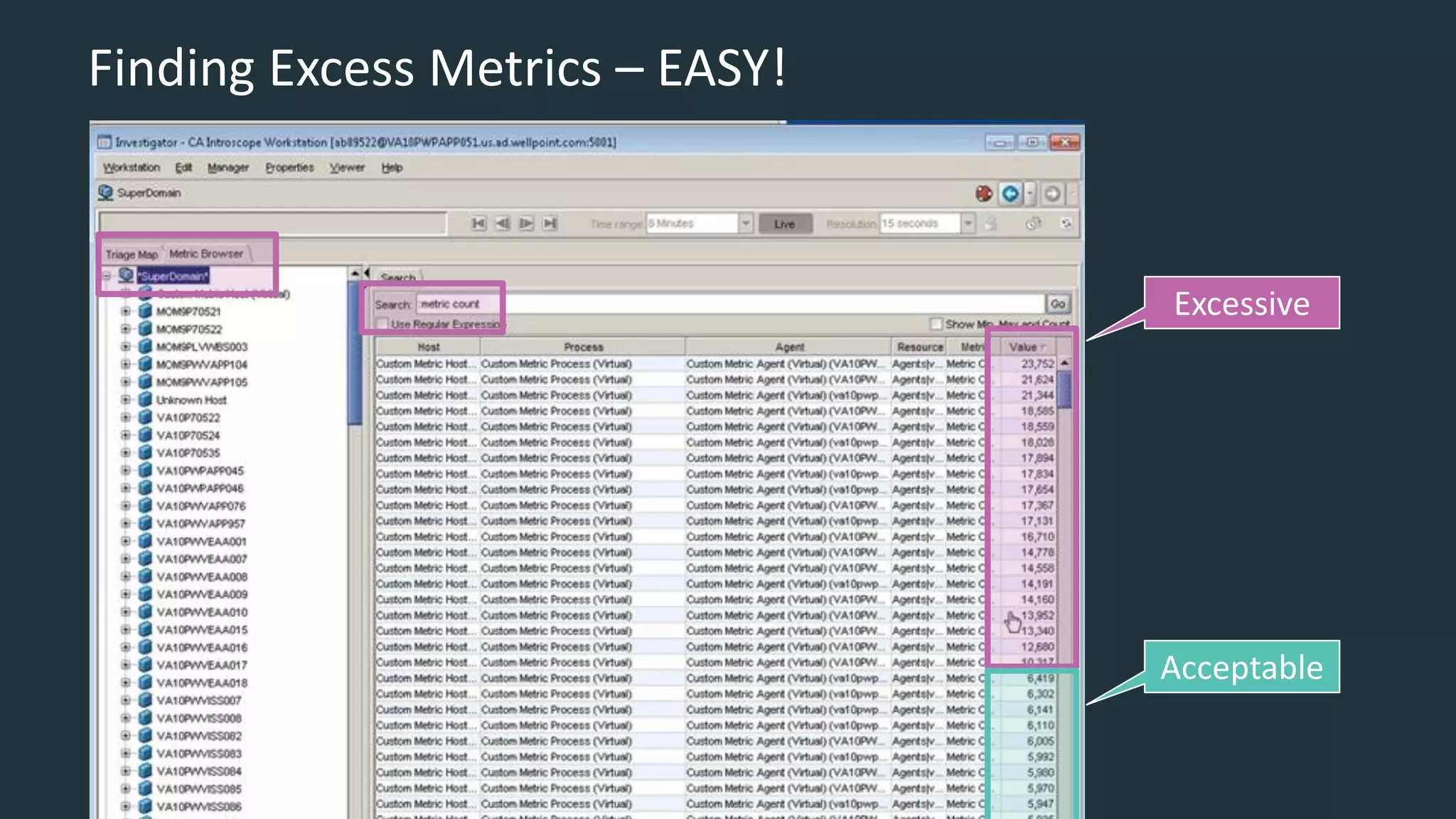Switch to the Triage Map tab

pos(132,254)
